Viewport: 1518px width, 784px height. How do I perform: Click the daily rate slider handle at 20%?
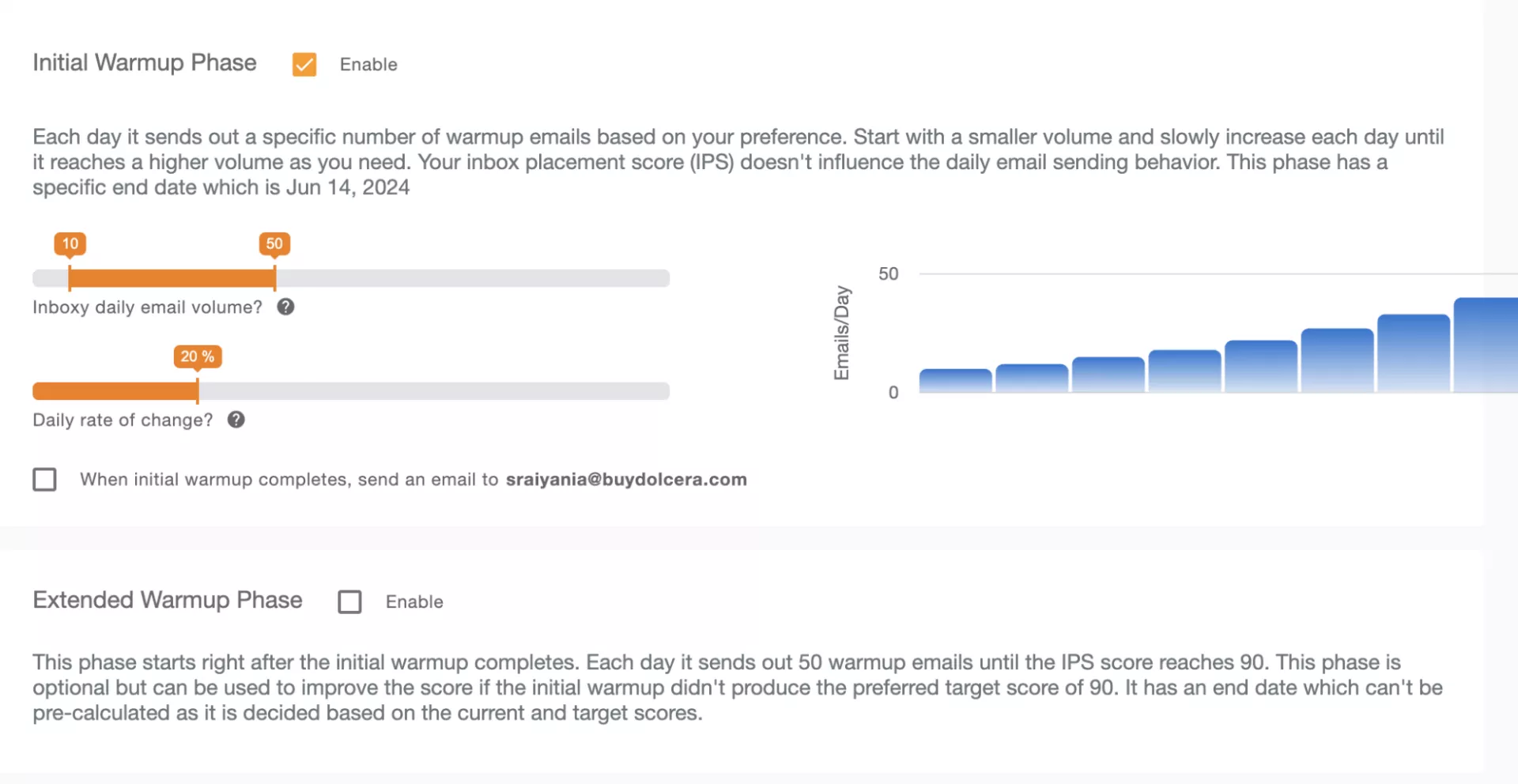pyautogui.click(x=198, y=390)
